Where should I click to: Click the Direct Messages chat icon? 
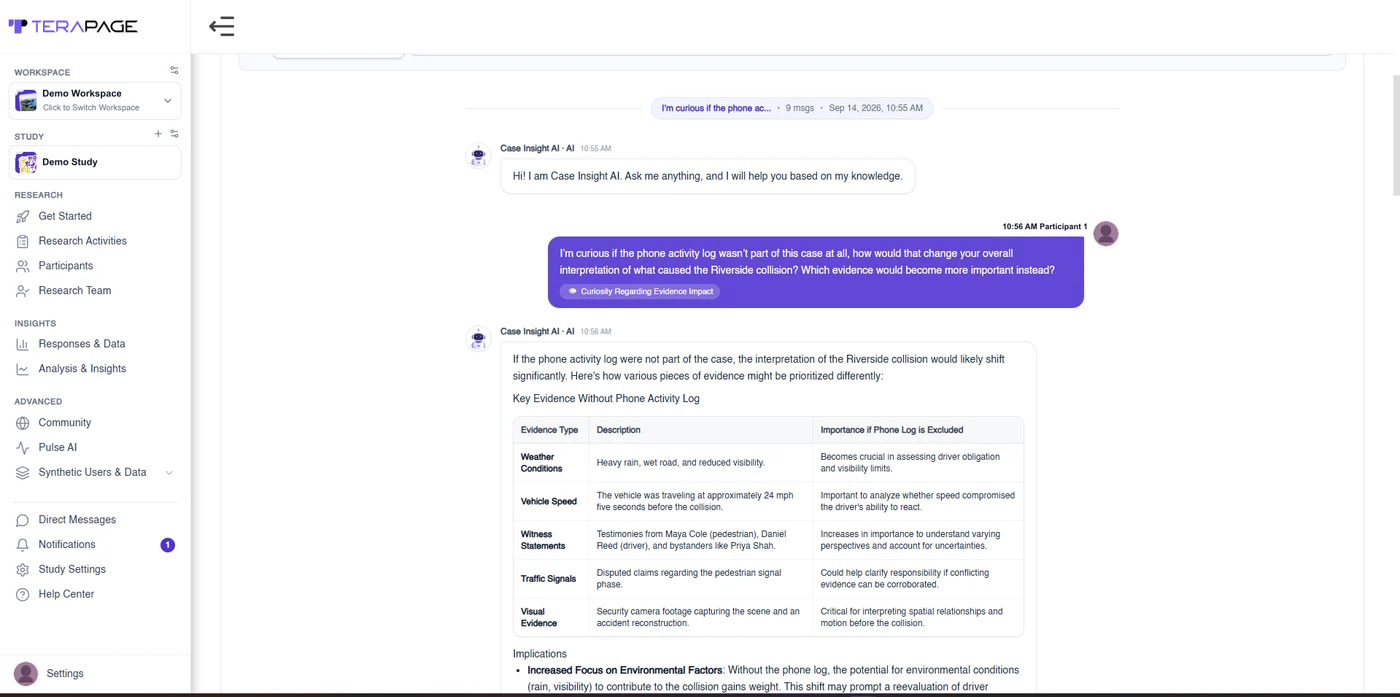coord(23,520)
